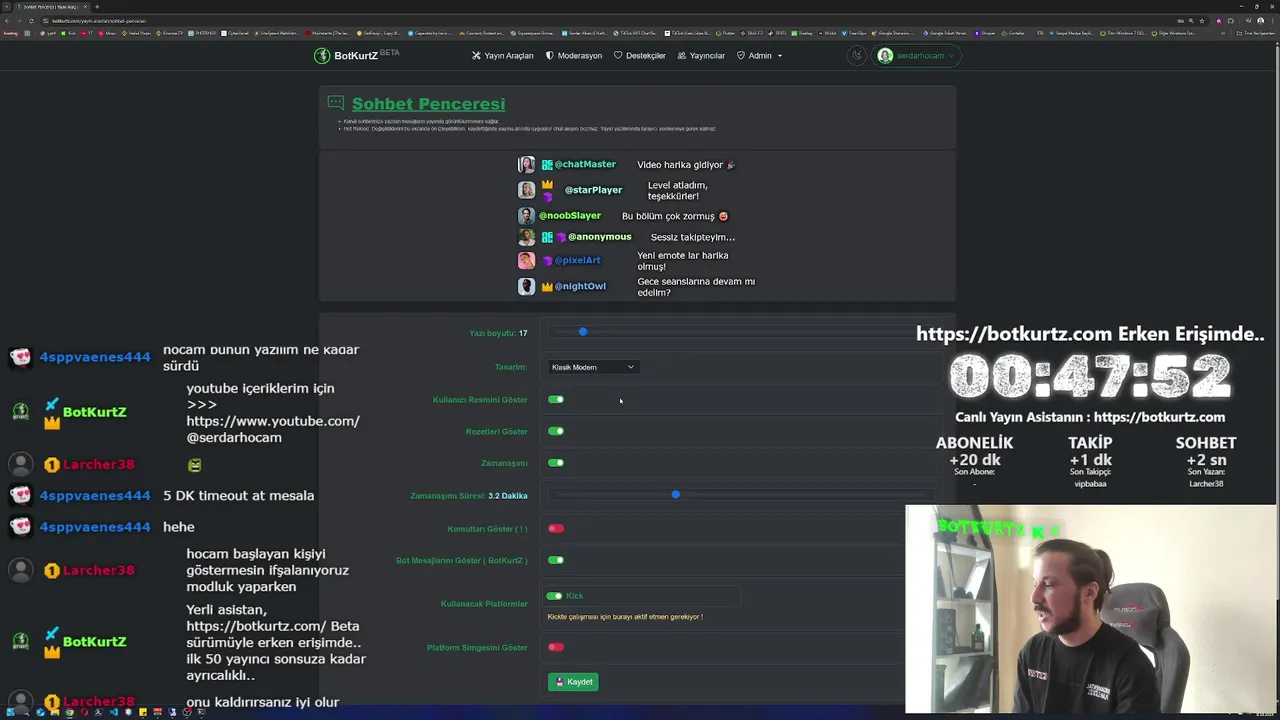
Task: Open the Yayın Araçları menu
Action: pos(503,56)
